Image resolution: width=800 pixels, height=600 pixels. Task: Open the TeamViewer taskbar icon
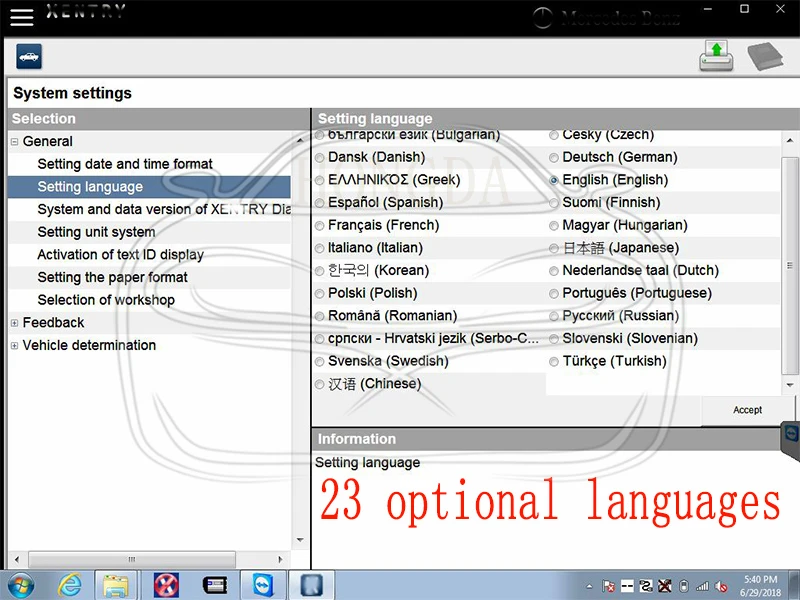click(263, 585)
